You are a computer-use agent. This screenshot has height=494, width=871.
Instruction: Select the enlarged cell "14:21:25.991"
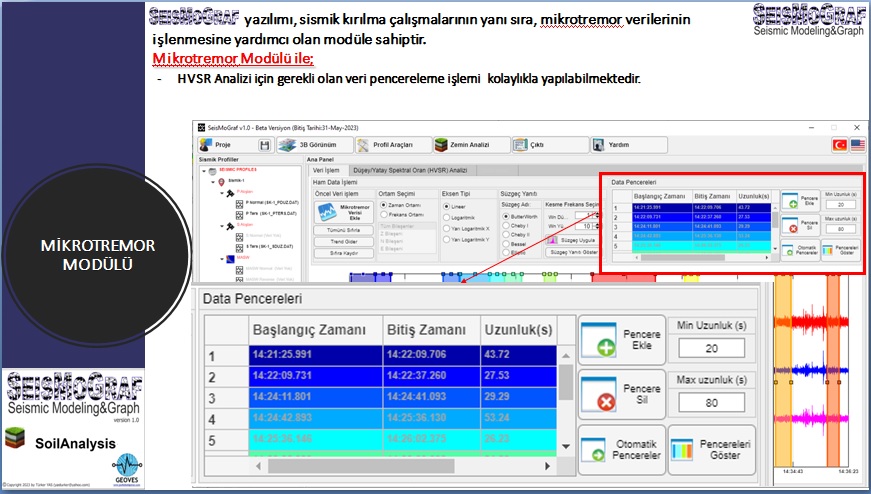coord(316,355)
